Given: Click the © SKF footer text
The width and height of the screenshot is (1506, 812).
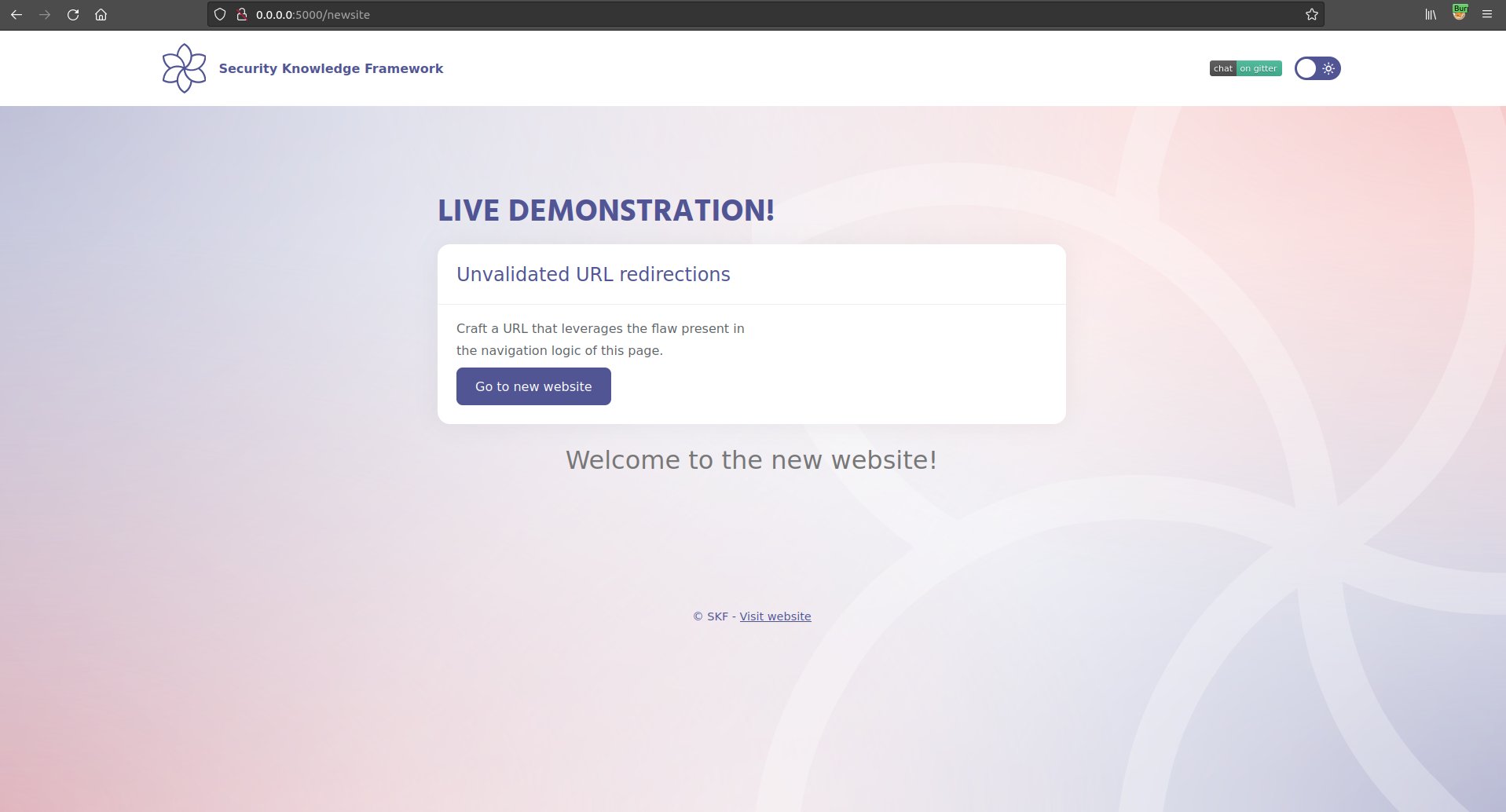Looking at the screenshot, I should tap(710, 616).
